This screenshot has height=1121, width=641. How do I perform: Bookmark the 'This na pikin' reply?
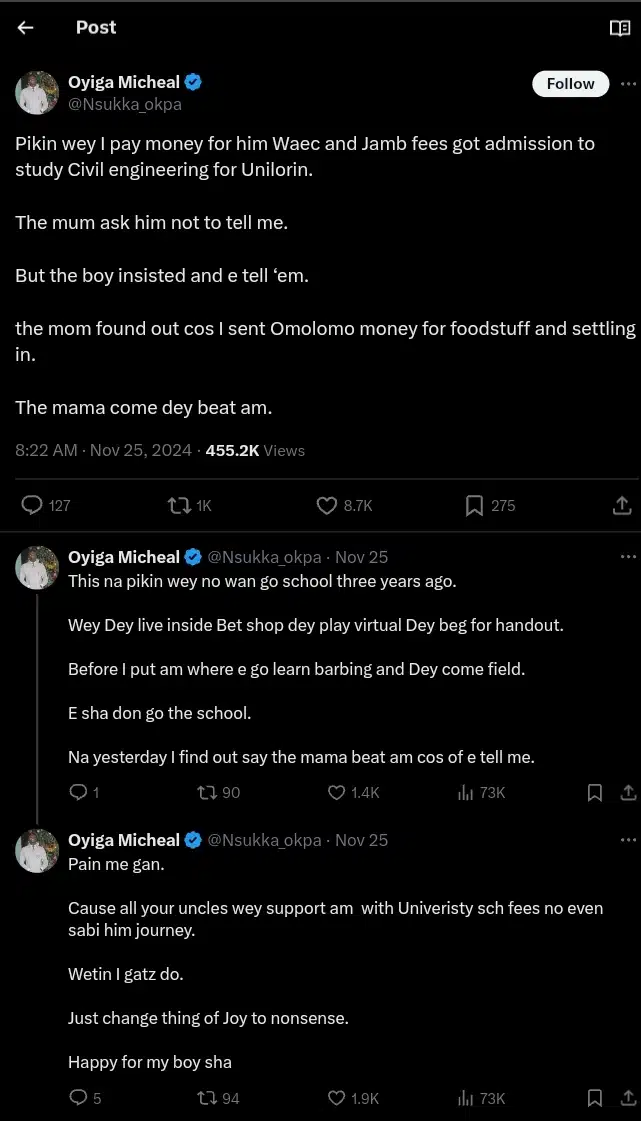(594, 792)
